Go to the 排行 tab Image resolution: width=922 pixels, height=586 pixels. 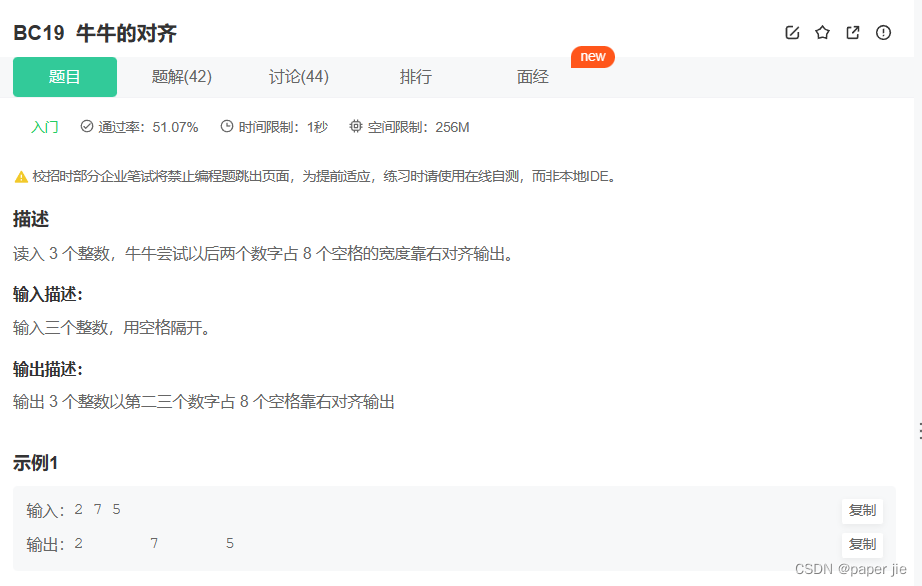pyautogui.click(x=416, y=77)
